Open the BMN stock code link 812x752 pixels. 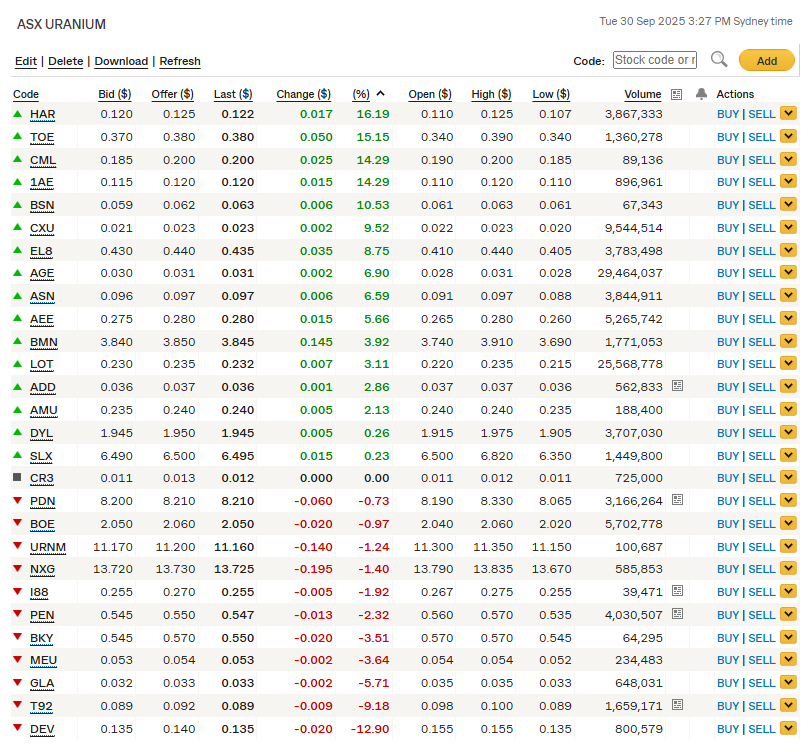coord(44,342)
